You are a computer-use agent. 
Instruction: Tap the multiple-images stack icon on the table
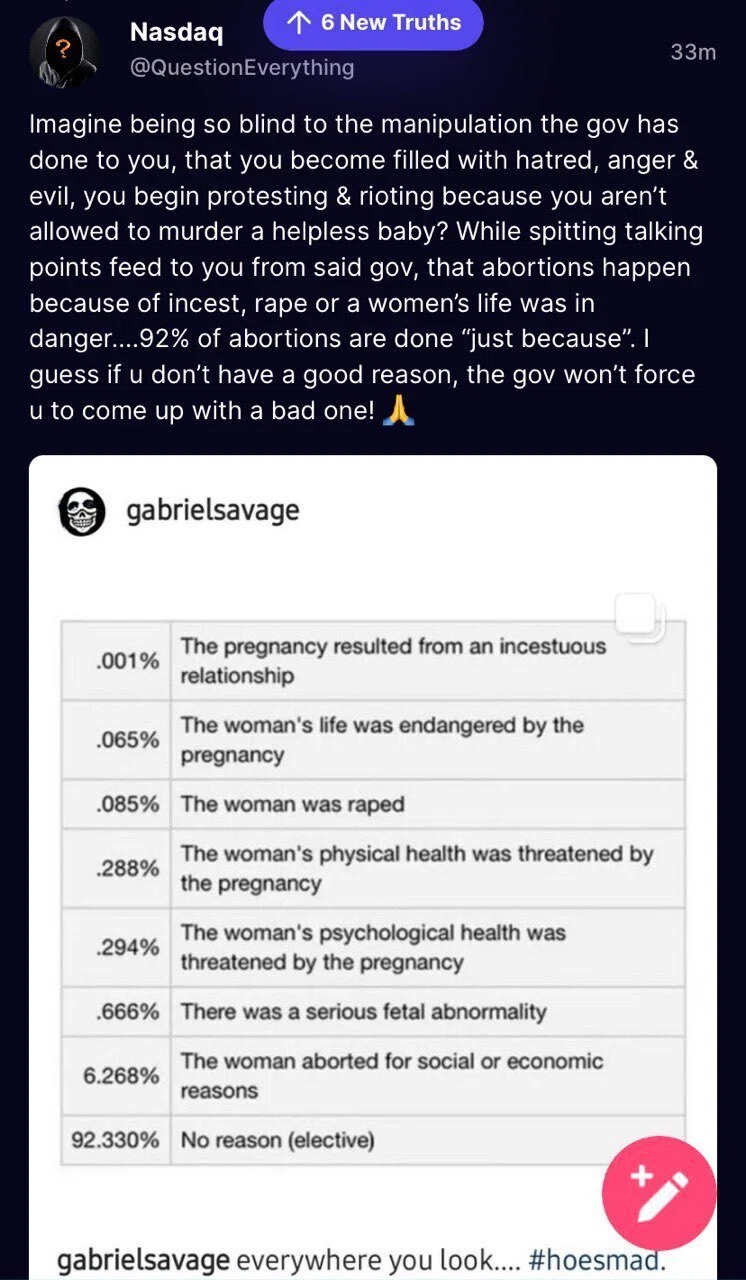pos(637,615)
